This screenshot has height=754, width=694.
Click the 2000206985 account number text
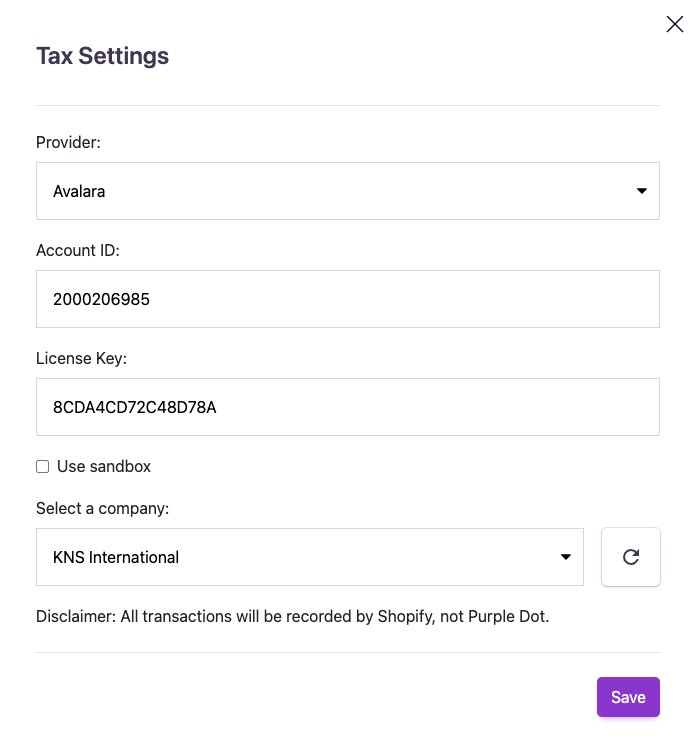pos(102,299)
